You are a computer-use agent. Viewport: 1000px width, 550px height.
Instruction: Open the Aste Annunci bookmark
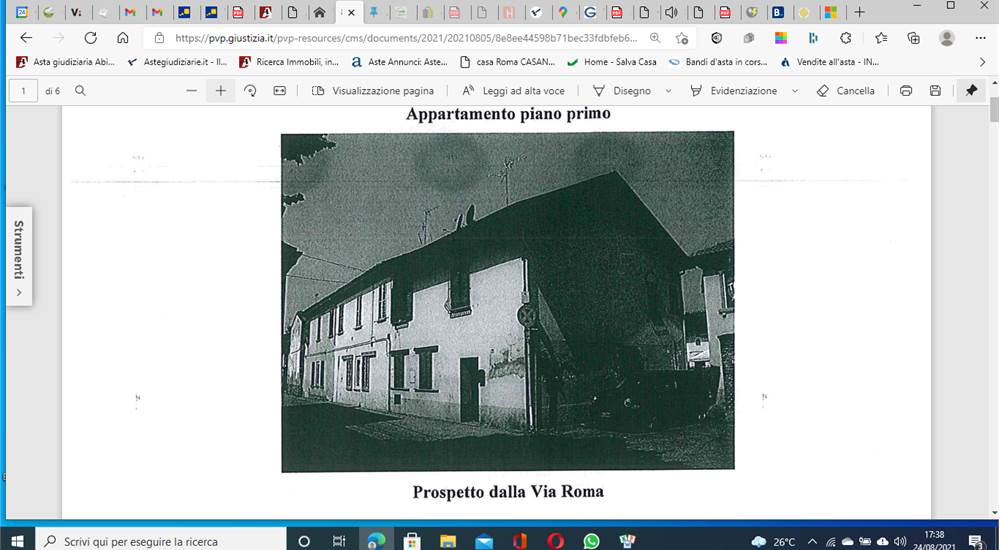tap(399, 62)
